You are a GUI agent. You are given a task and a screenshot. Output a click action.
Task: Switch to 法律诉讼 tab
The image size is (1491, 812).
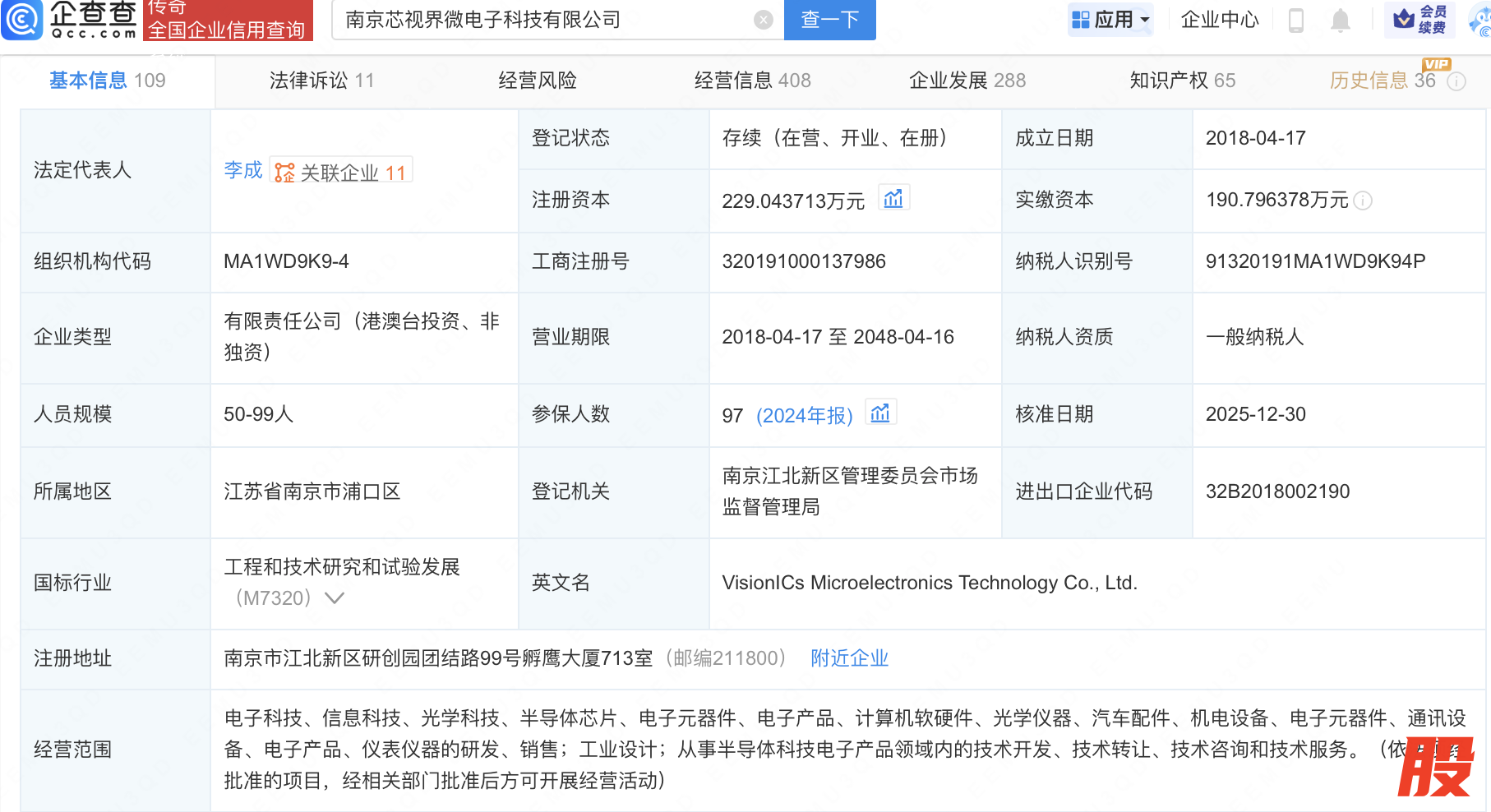pos(321,81)
